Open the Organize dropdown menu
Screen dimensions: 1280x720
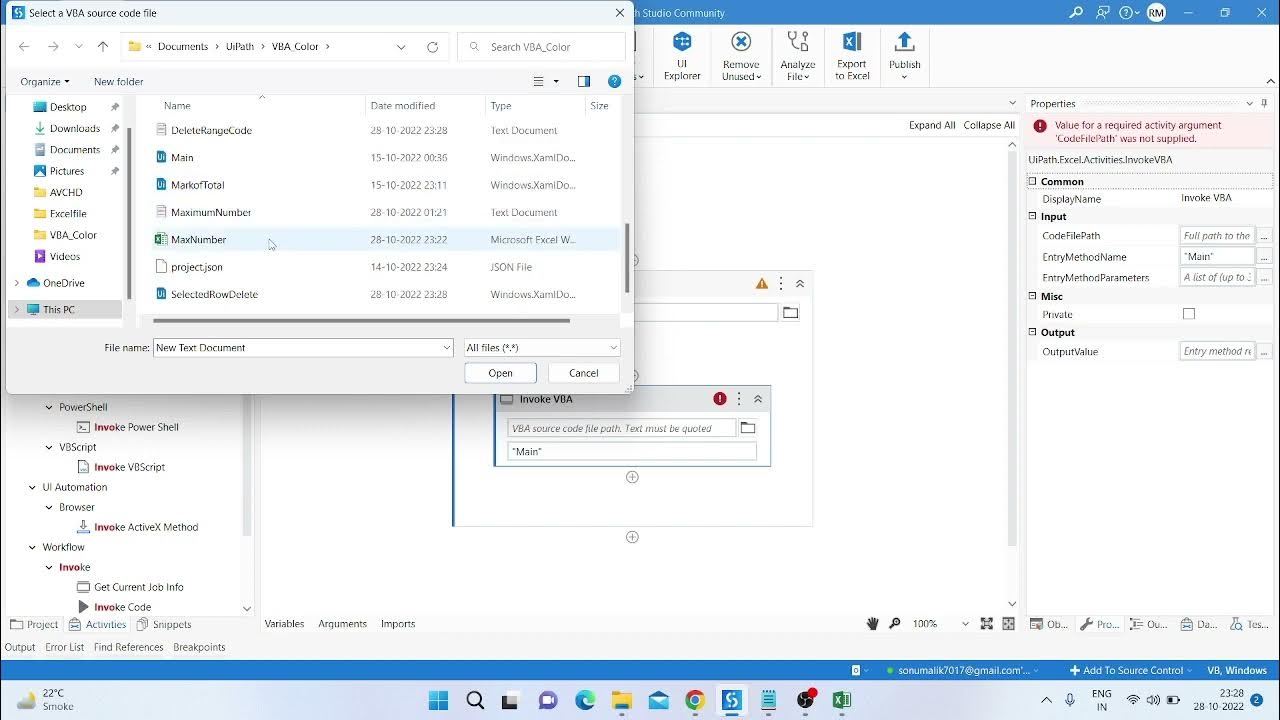pyautogui.click(x=45, y=81)
